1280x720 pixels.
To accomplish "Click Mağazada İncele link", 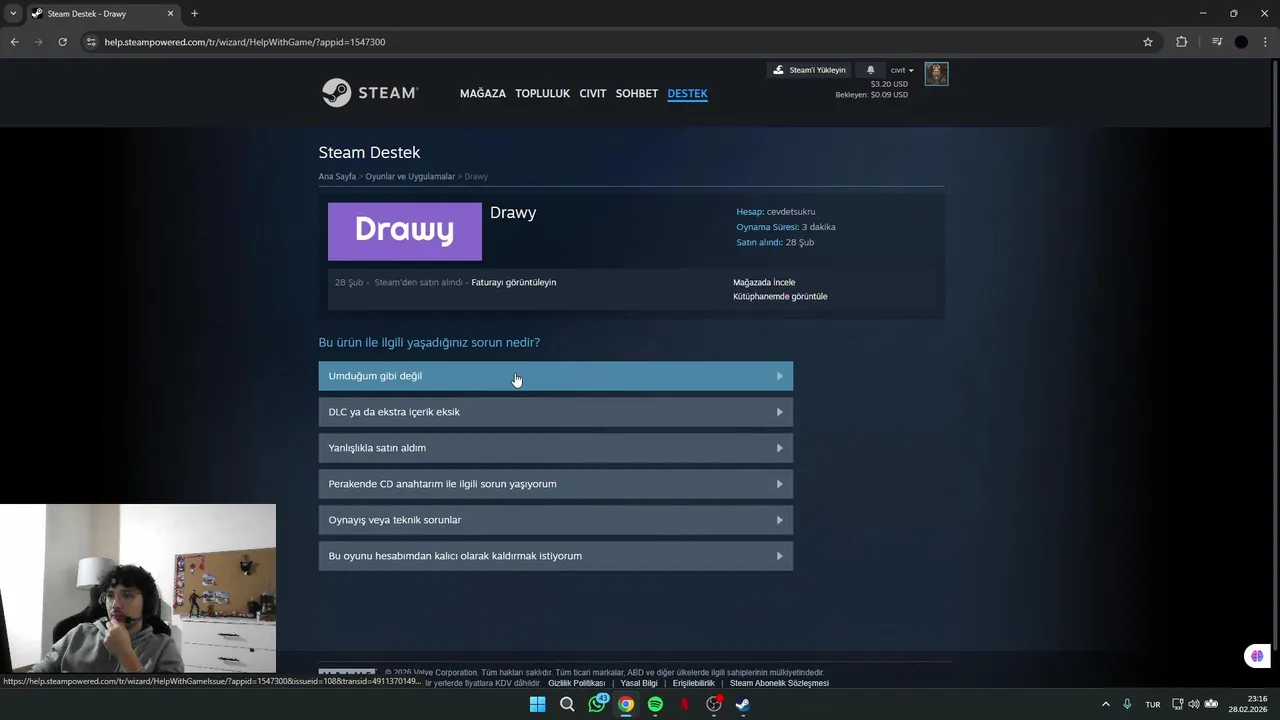I will click(x=764, y=282).
